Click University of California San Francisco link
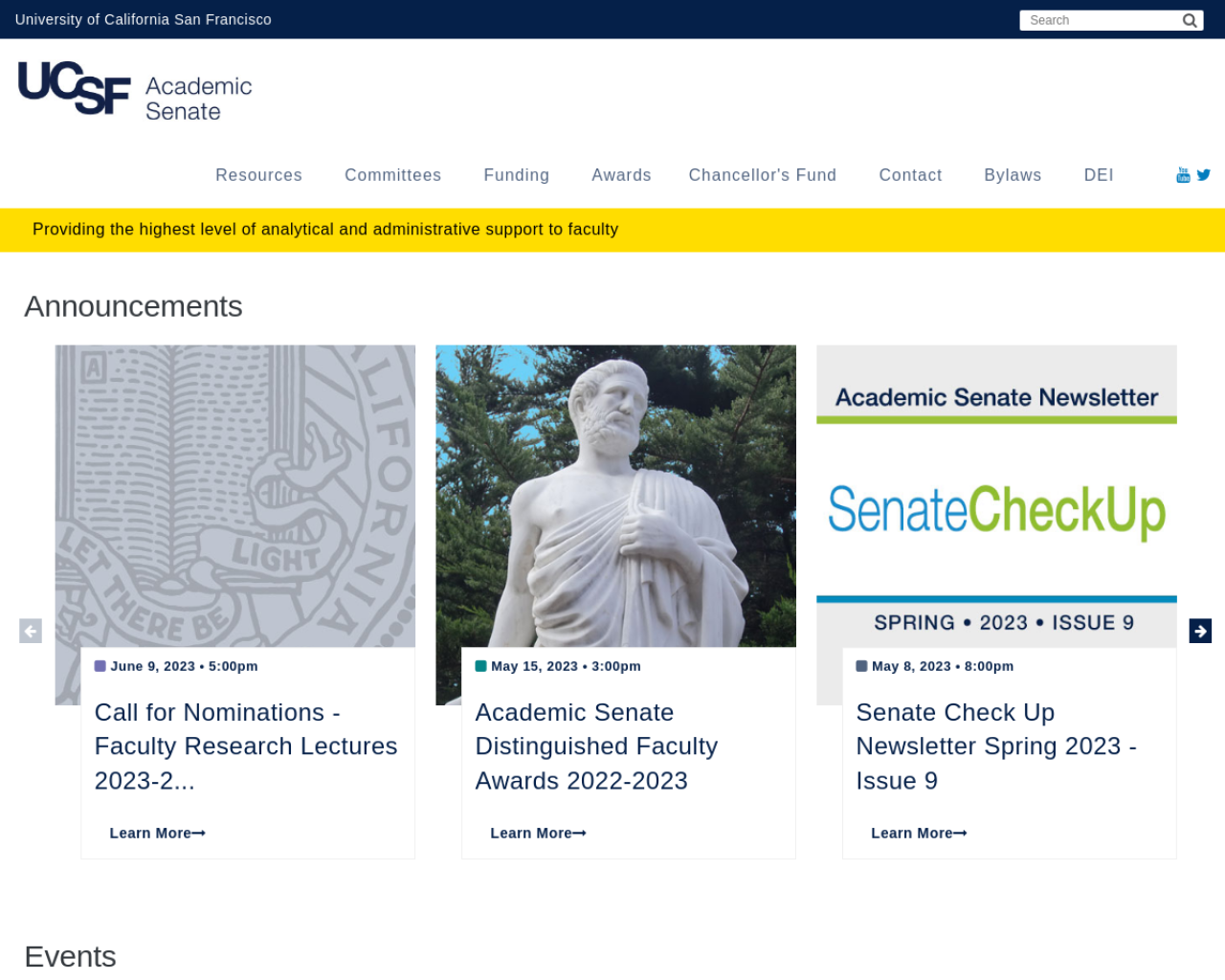The width and height of the screenshot is (1225, 980). 144,19
